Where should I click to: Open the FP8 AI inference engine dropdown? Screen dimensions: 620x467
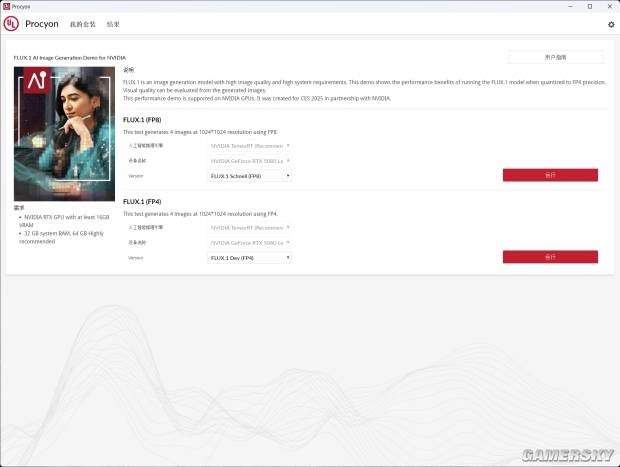pos(250,146)
